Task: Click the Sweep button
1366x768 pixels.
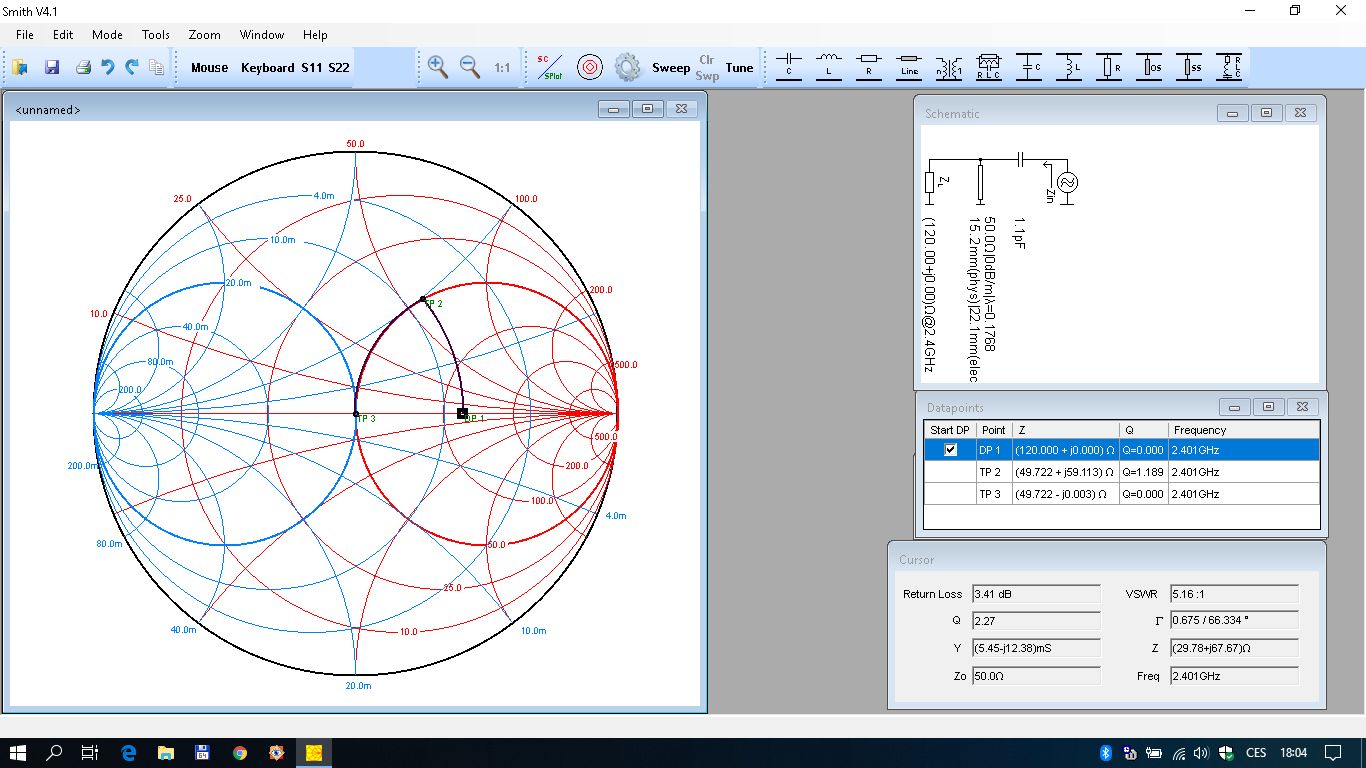Action: [x=671, y=68]
